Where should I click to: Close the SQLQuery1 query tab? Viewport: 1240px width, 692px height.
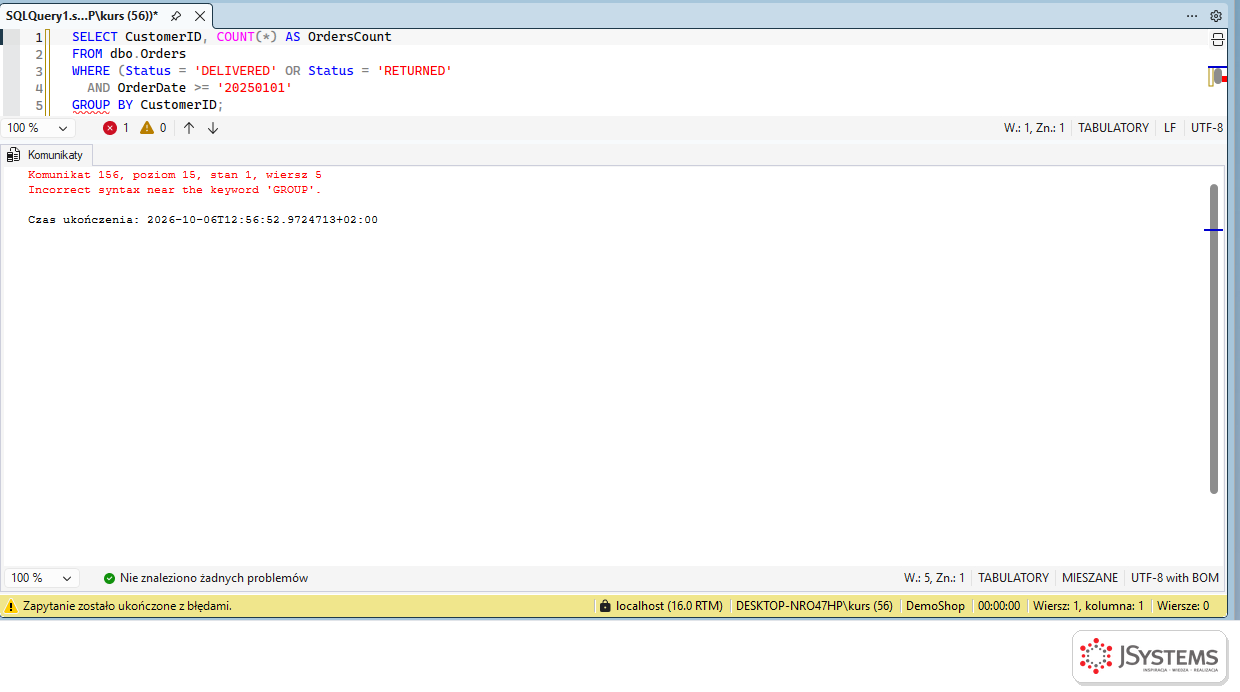point(200,16)
